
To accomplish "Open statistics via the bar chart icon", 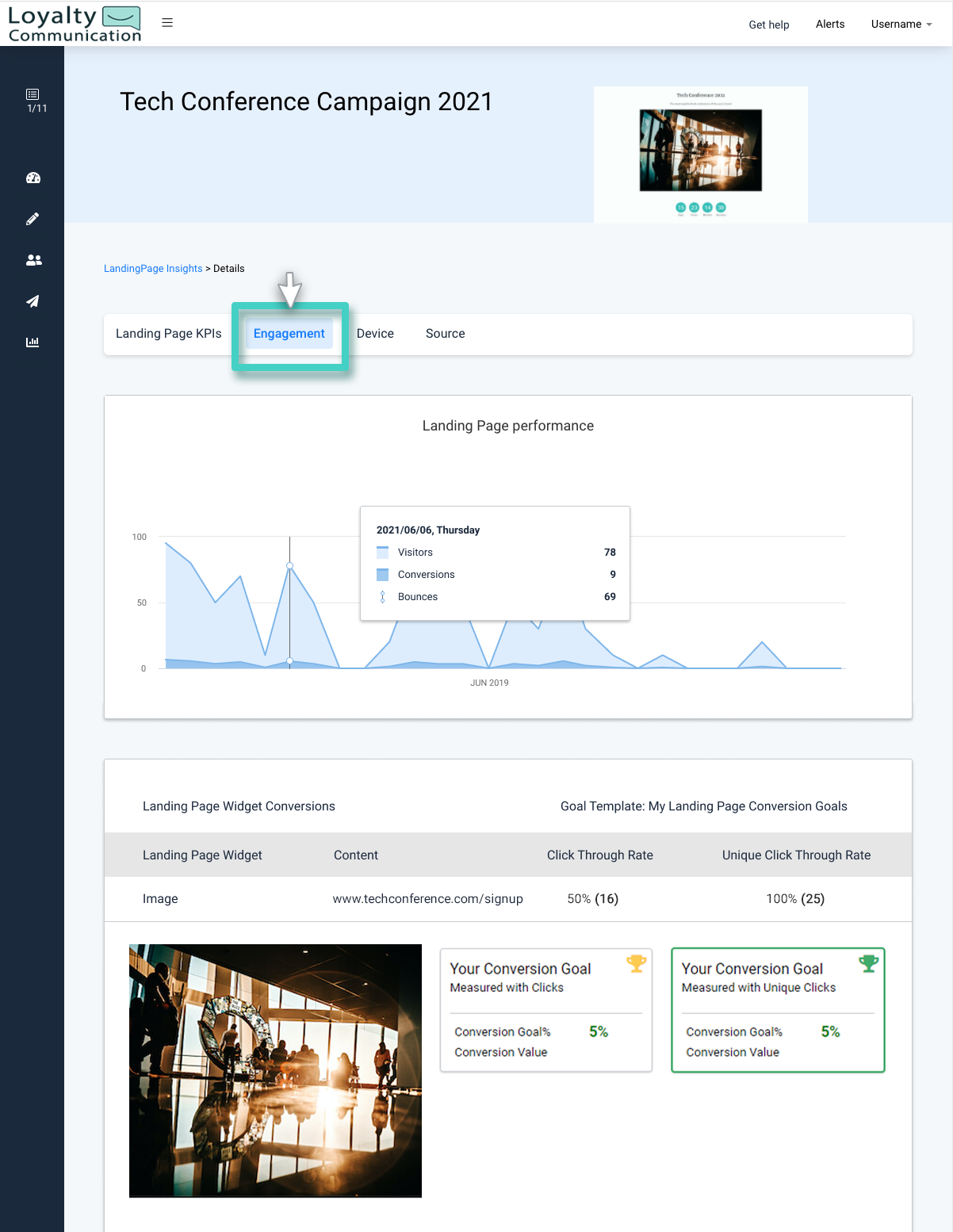I will [33, 342].
